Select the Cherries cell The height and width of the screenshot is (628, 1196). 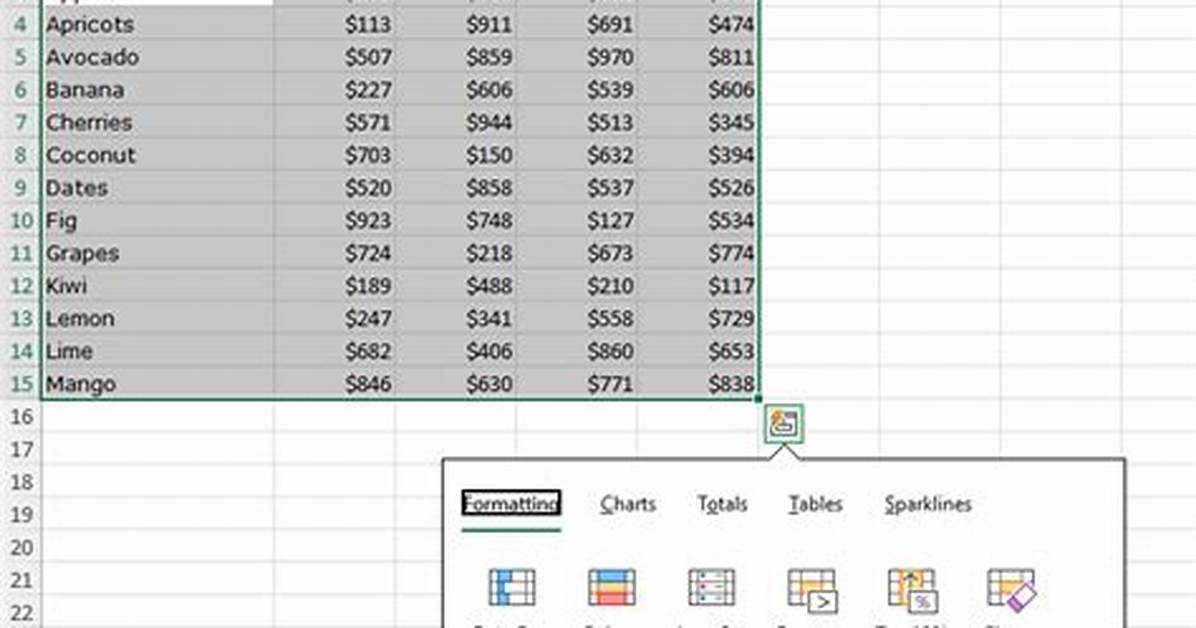click(x=158, y=123)
